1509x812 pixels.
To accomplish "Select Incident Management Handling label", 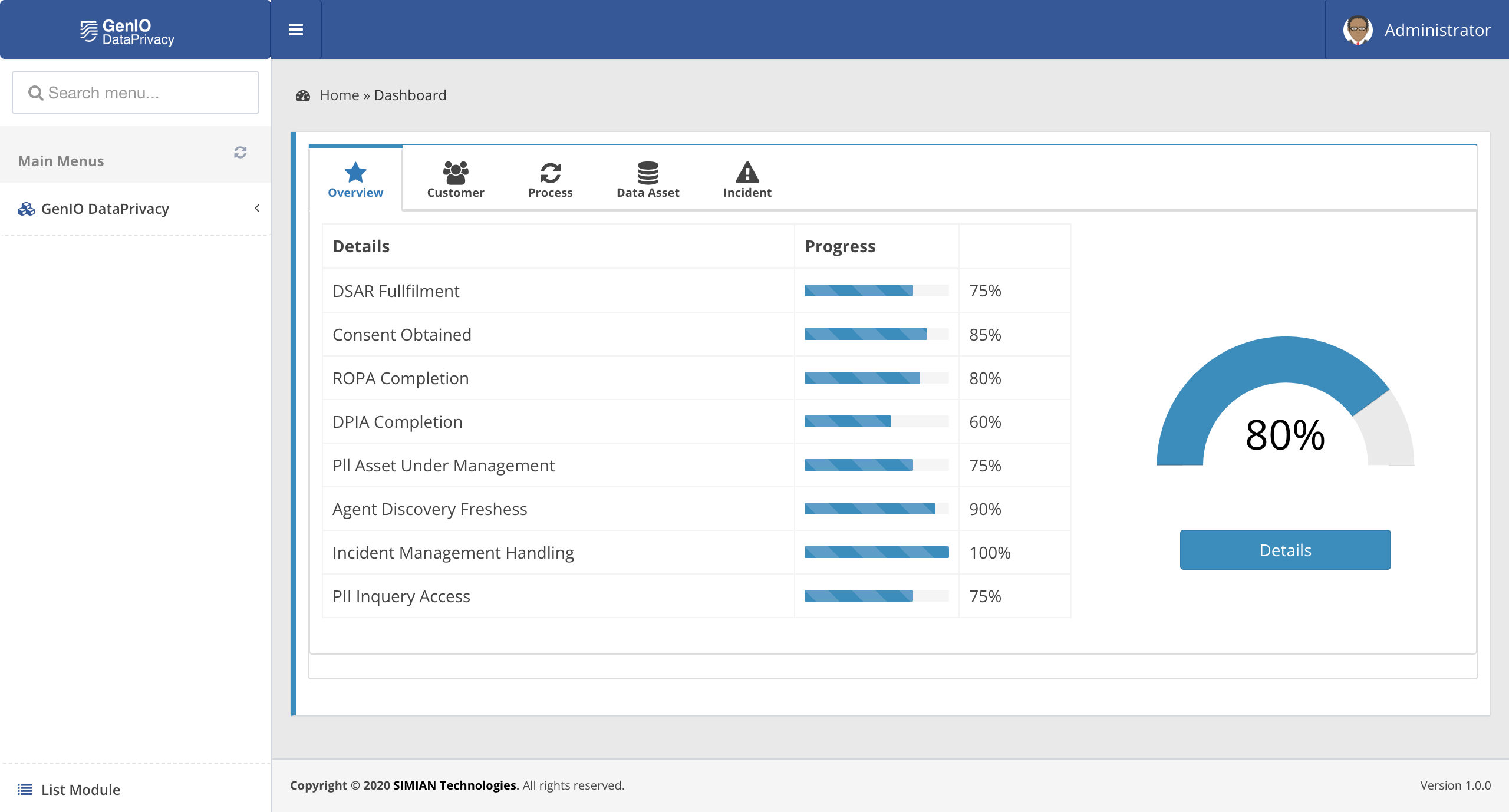I will 453,553.
